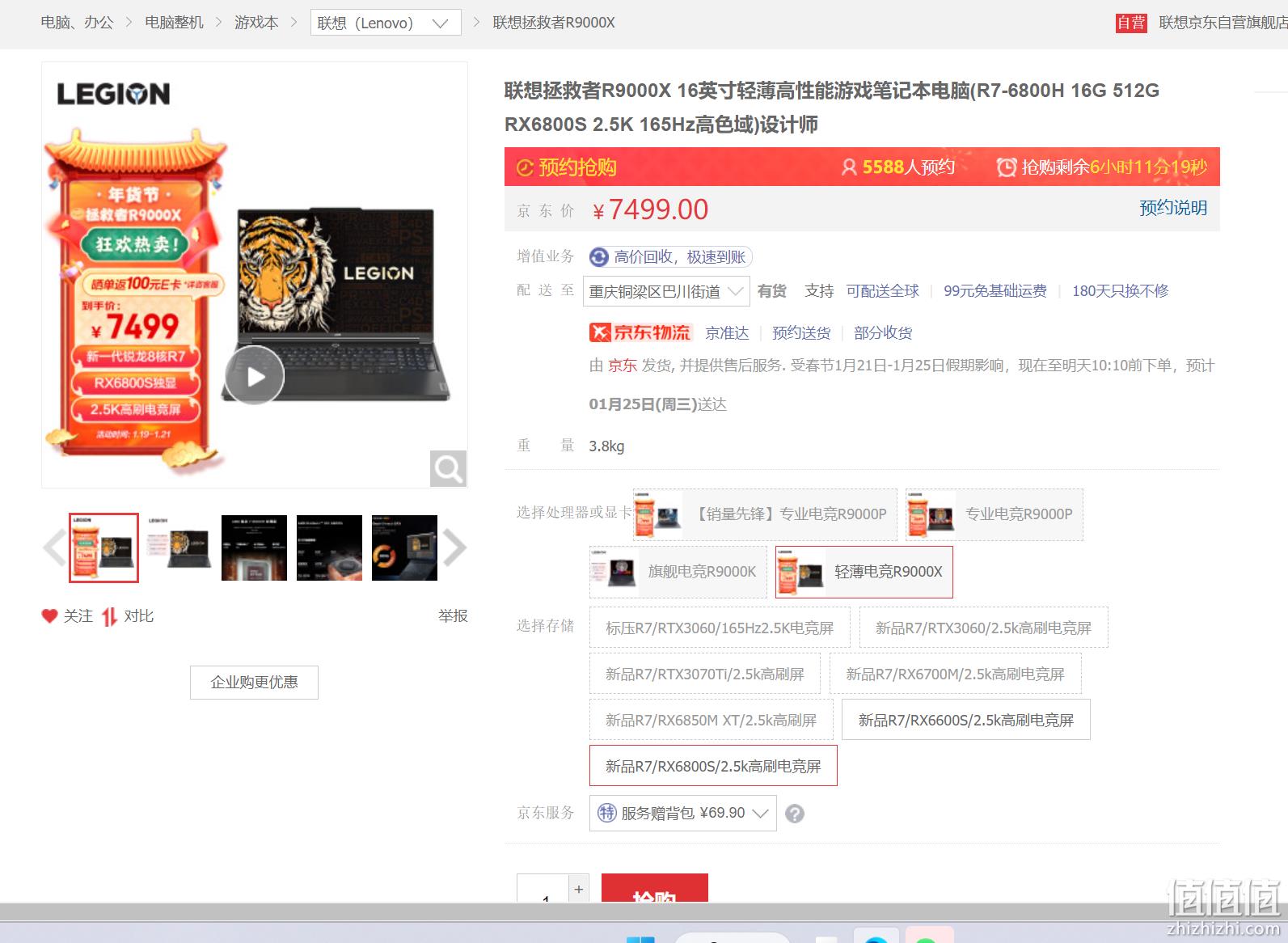Viewport: 1288px width, 943px height.
Task: Click the LEGION logo on product image
Action: pyautogui.click(x=113, y=94)
